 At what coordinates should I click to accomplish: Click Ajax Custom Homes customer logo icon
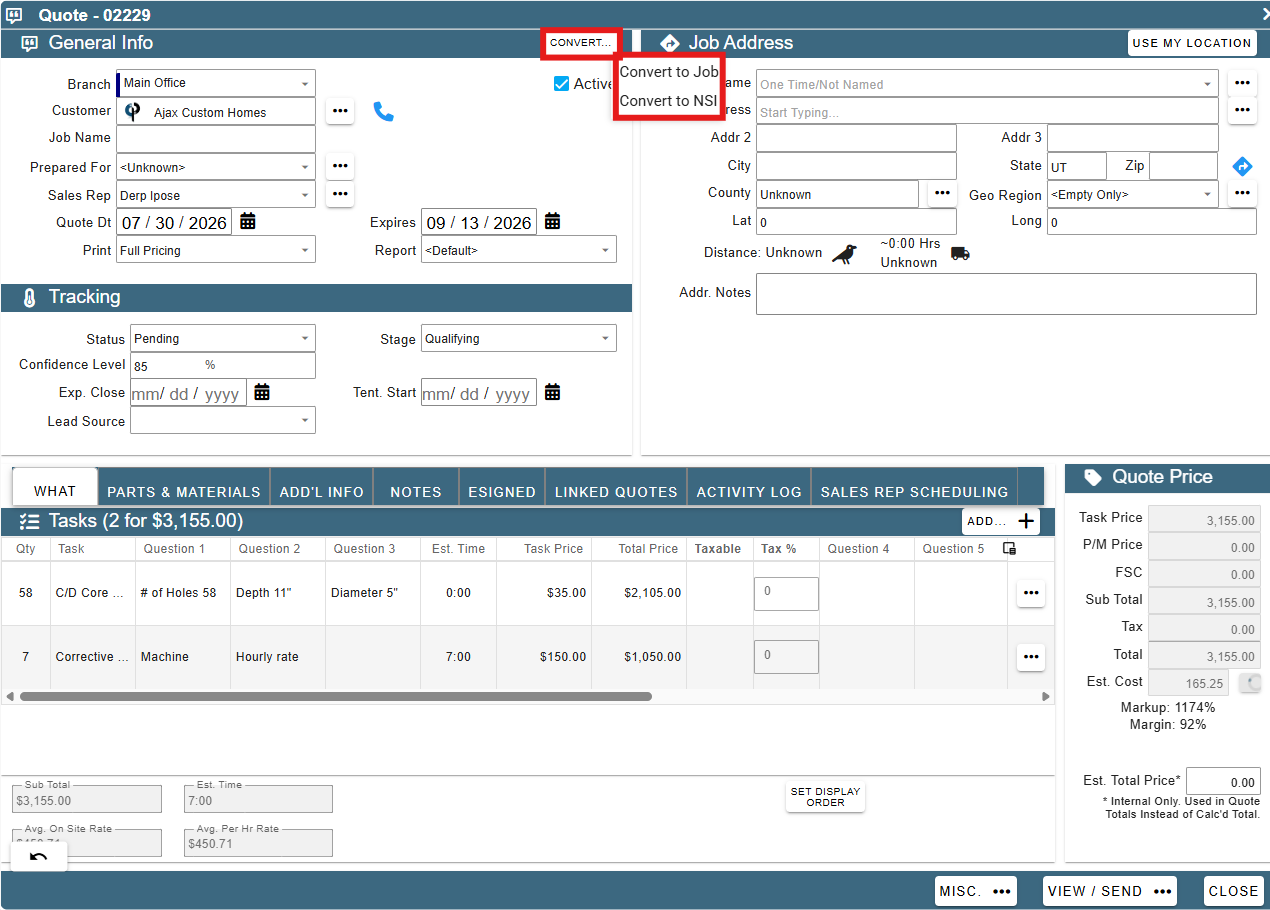coord(133,111)
